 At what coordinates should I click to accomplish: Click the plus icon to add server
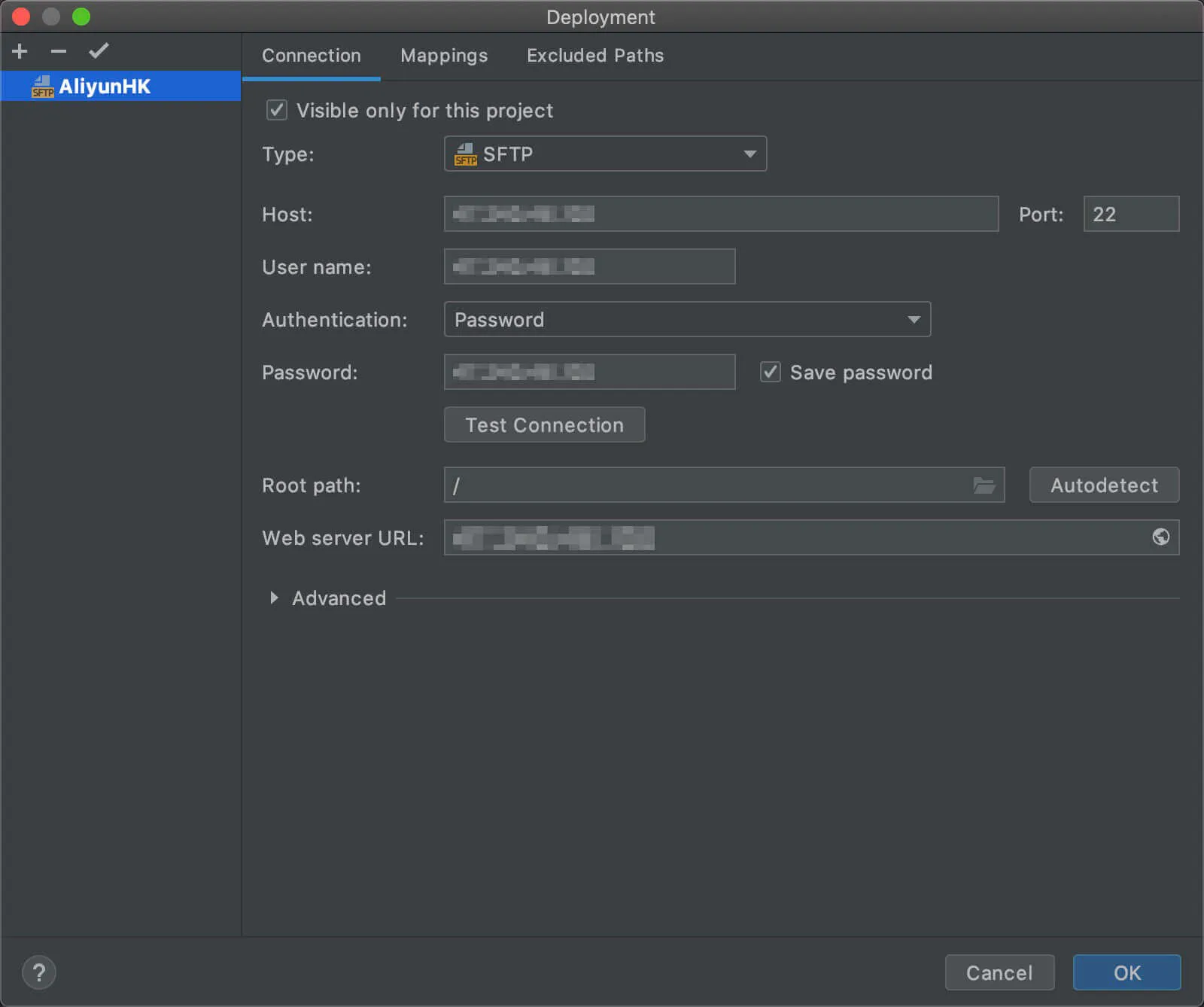point(20,51)
